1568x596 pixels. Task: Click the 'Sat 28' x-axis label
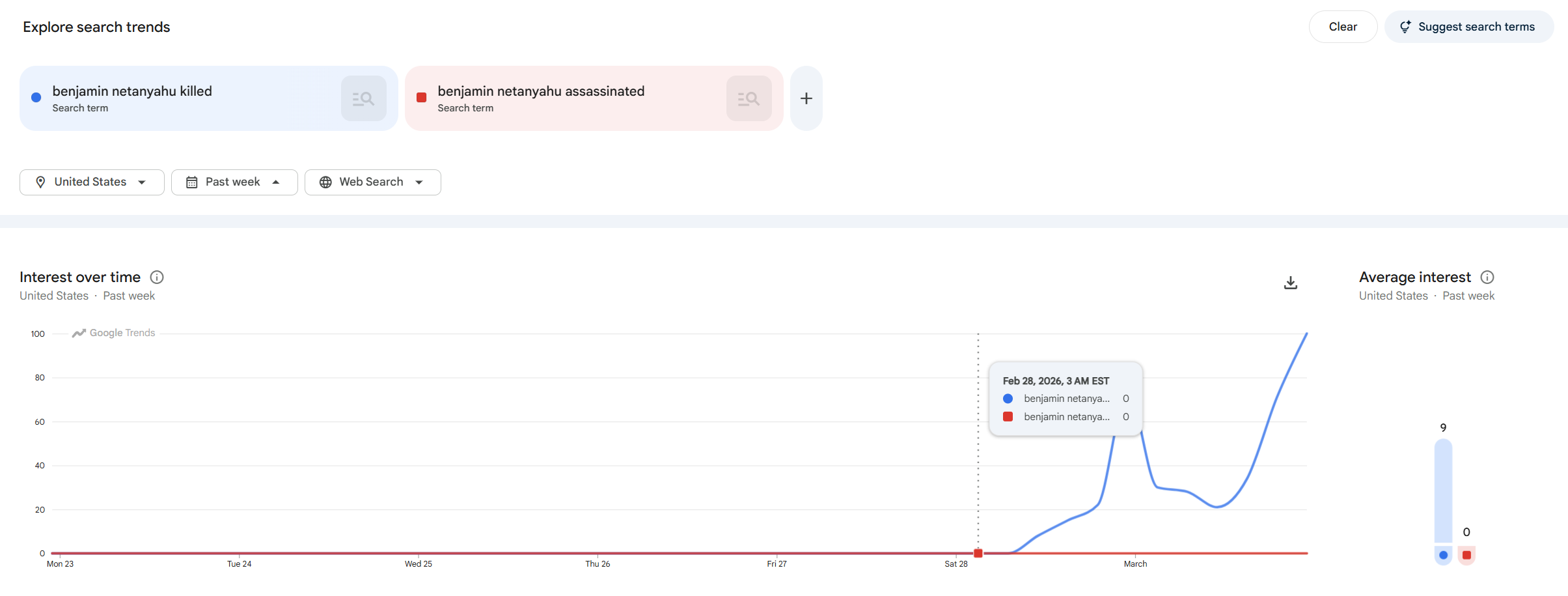[956, 564]
